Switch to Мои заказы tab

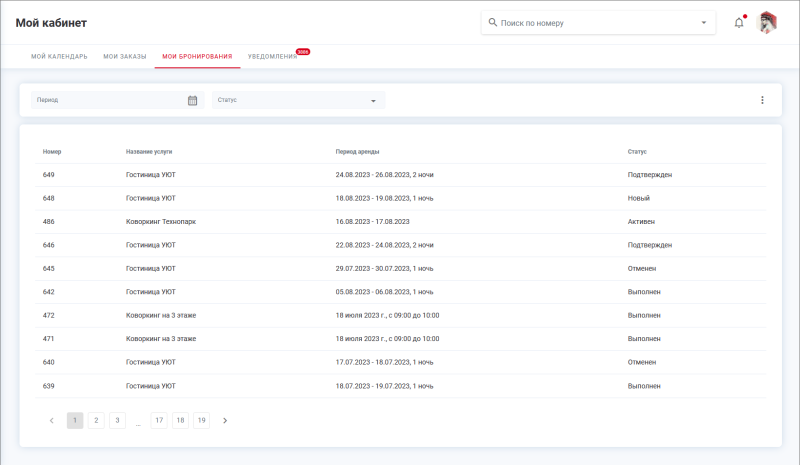pyautogui.click(x=125, y=56)
